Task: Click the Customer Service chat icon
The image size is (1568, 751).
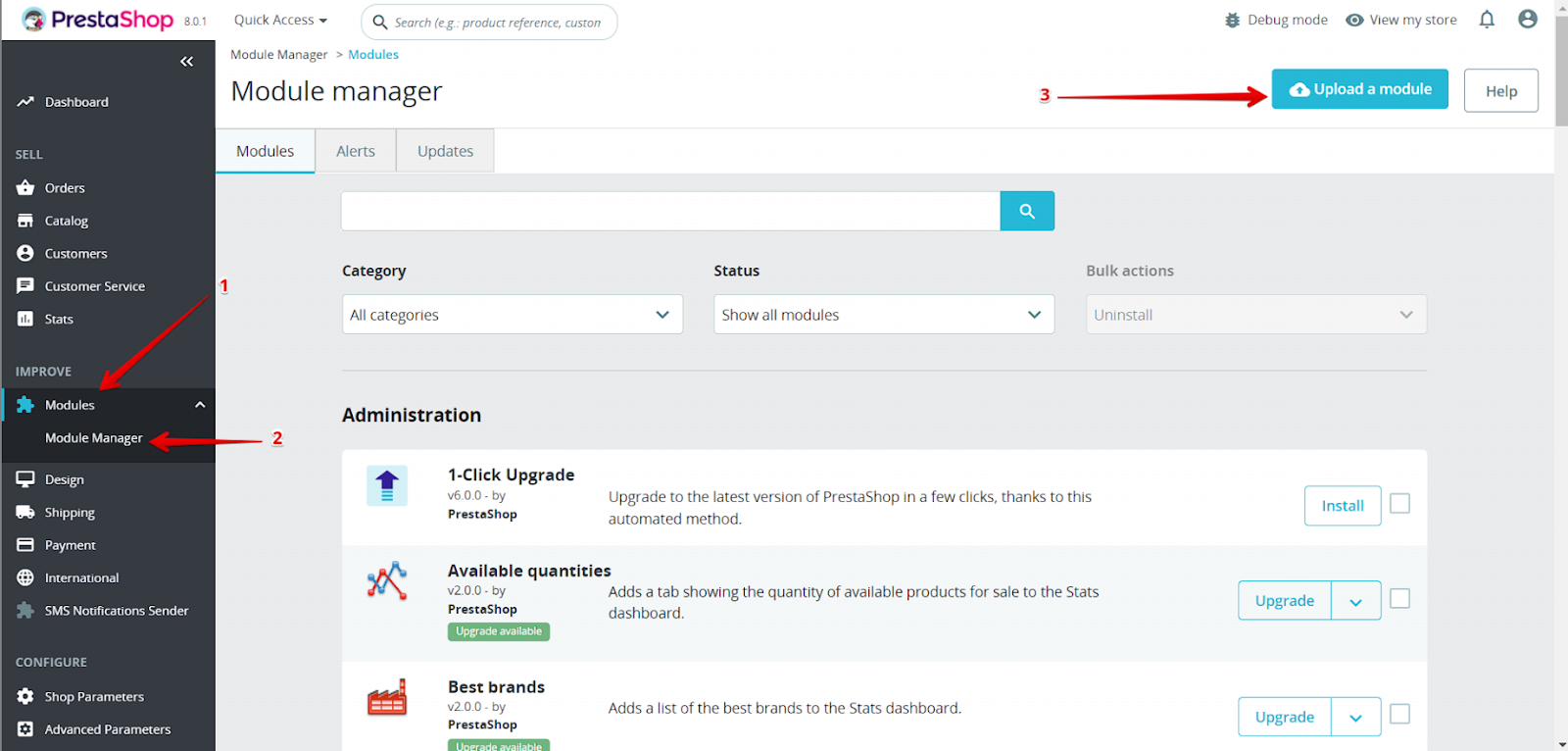Action: 25,286
